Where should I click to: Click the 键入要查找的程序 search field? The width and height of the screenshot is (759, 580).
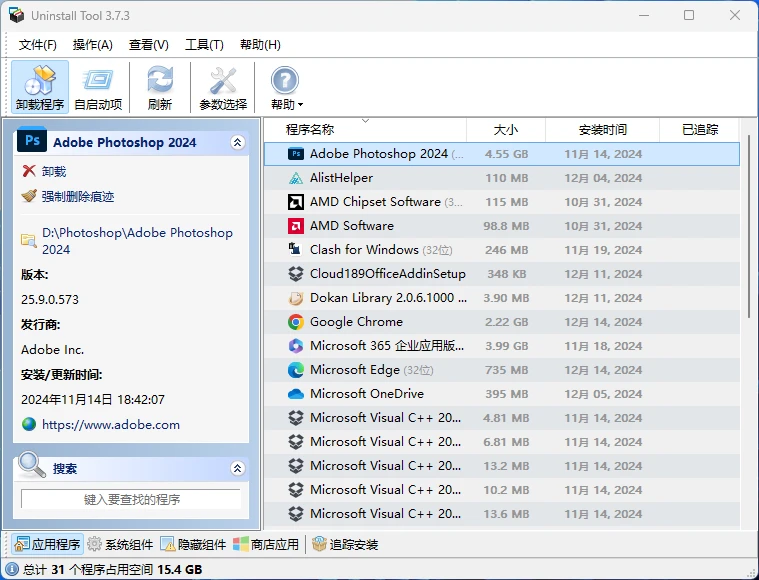[x=131, y=499]
